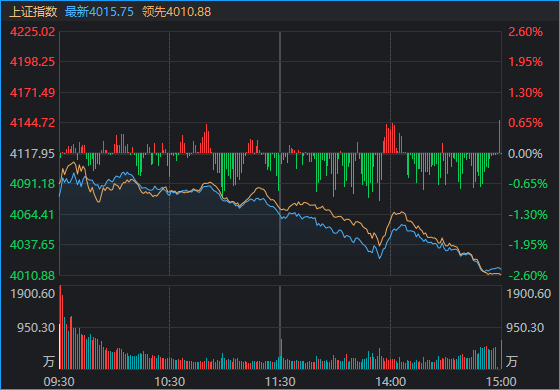Click the left 1900.60 volume axis label
Screen dimensions: 560x390
33,294
